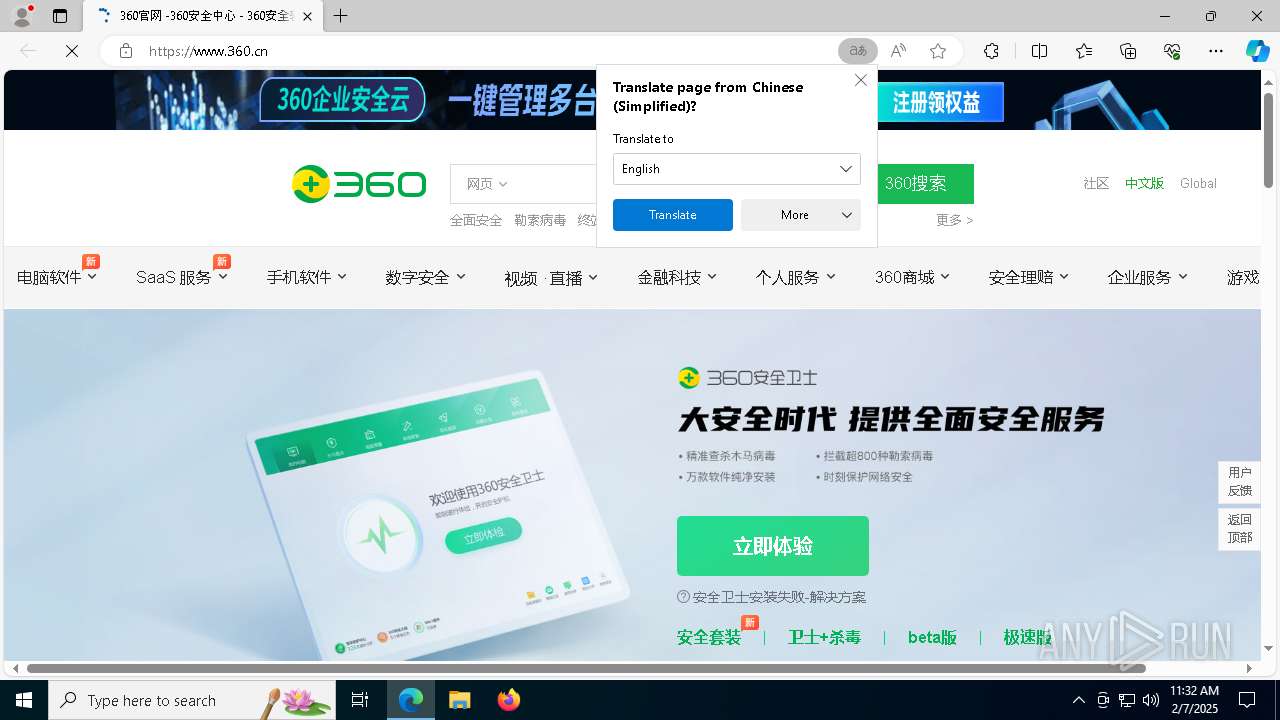Expand the 手机软件 navigation menu
1280x720 pixels.
coord(306,277)
